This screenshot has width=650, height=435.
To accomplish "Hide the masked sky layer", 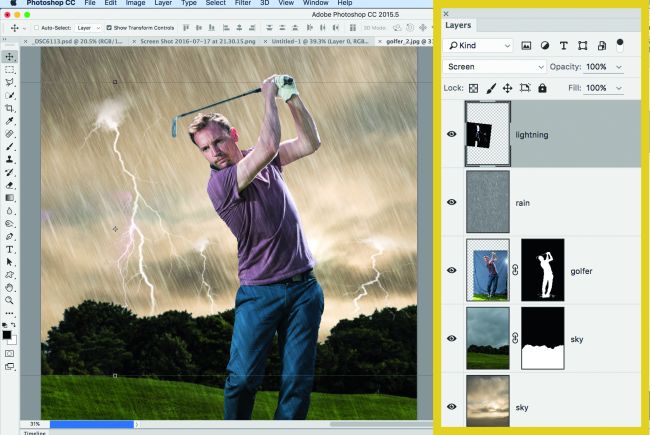I will (452, 338).
